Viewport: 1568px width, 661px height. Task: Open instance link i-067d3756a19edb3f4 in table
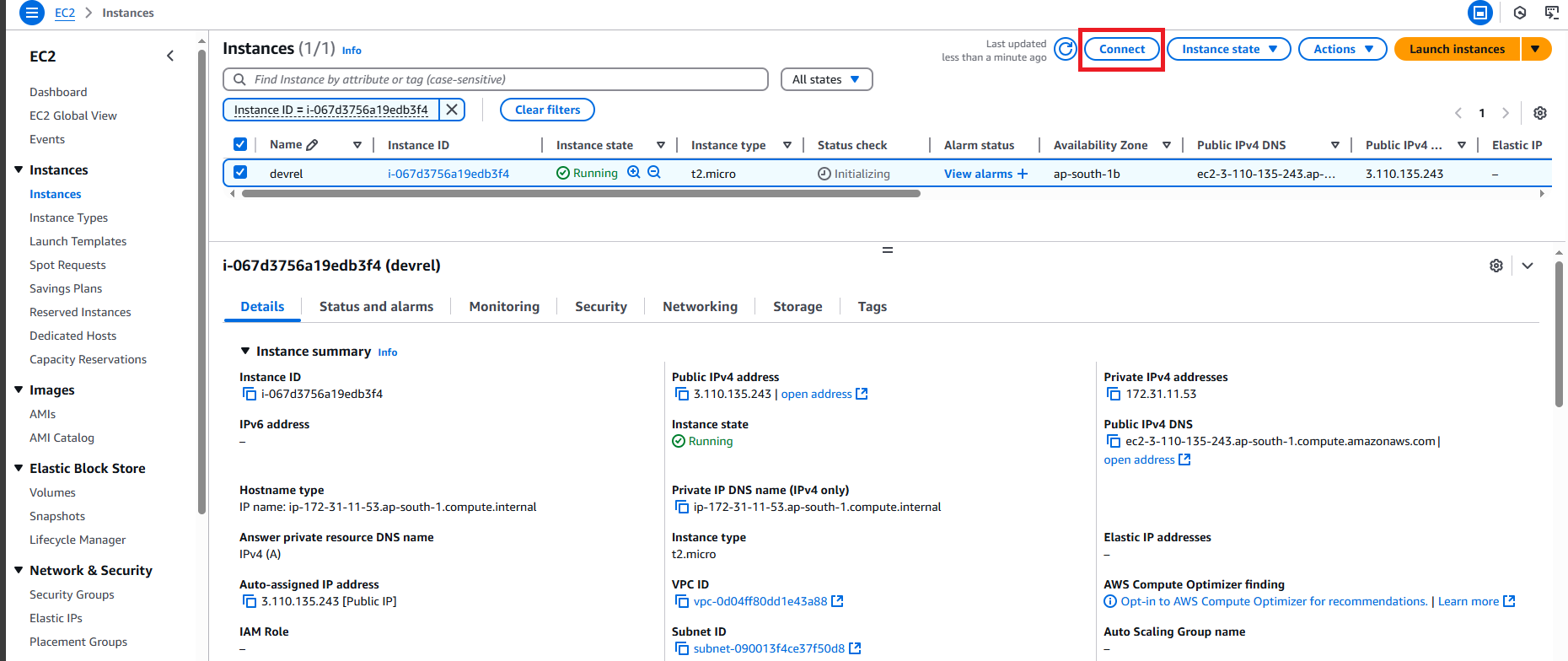tap(448, 174)
